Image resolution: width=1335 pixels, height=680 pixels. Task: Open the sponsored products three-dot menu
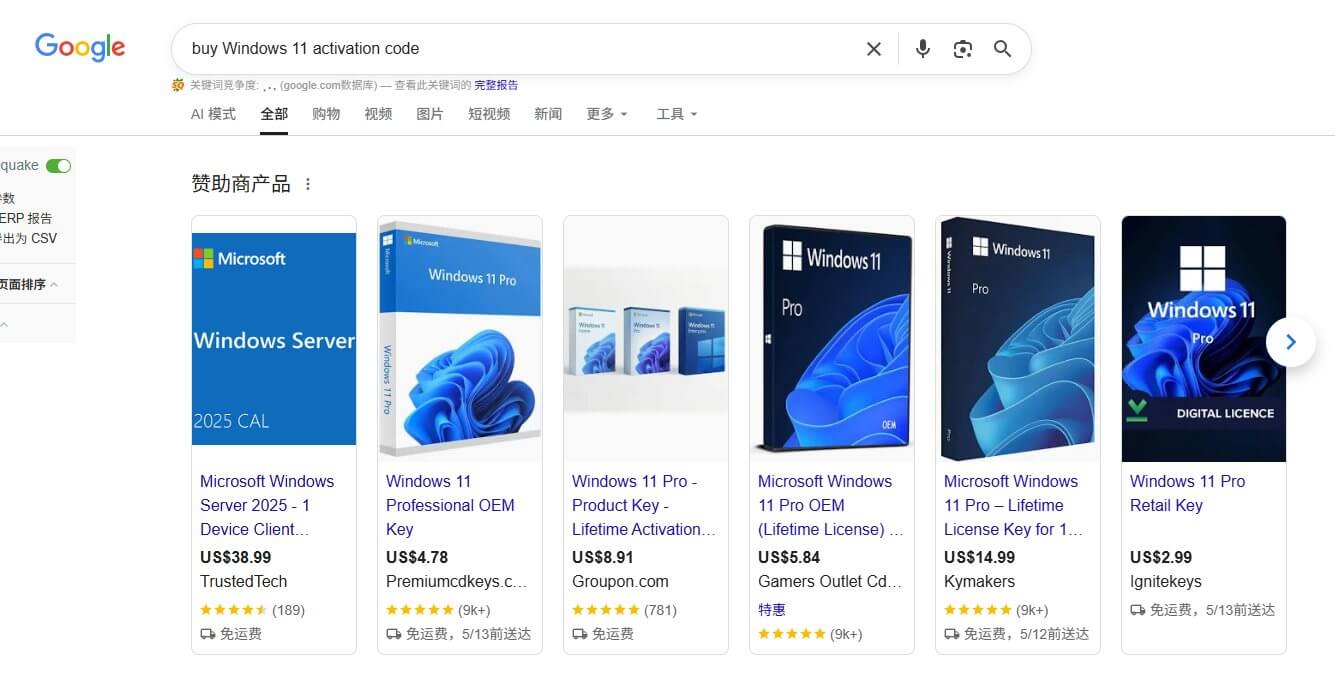pos(308,184)
